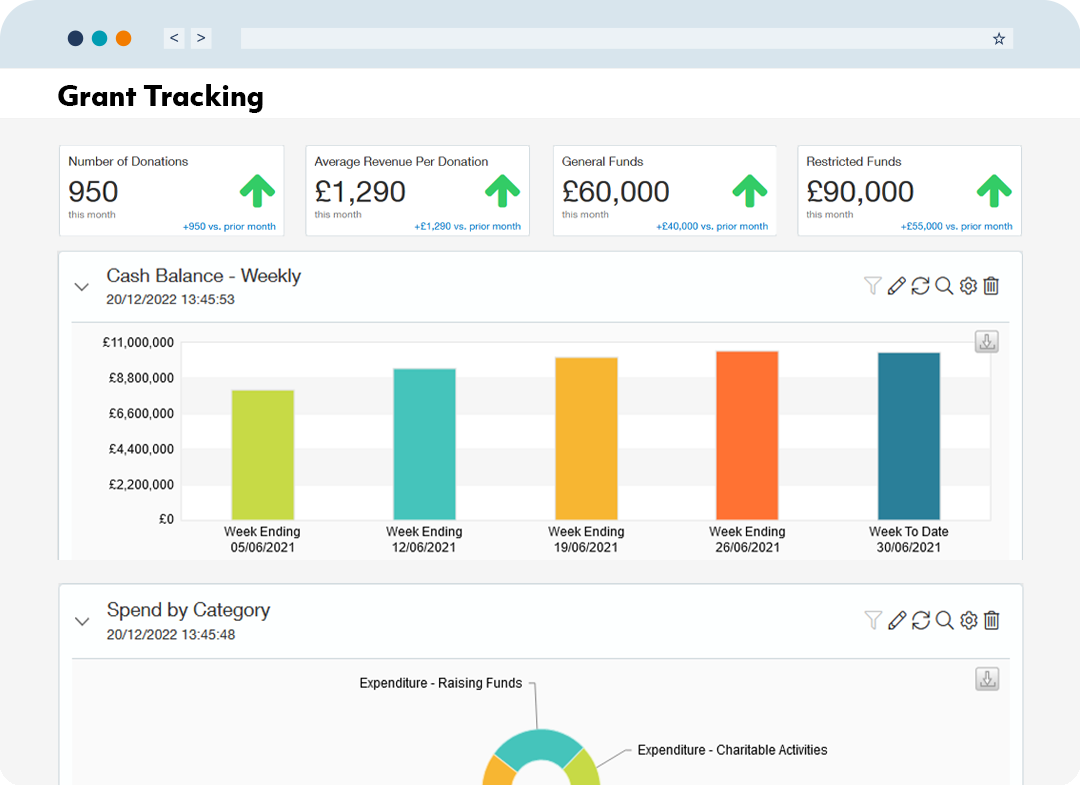Click the filter icon in Spend by Category

click(872, 620)
